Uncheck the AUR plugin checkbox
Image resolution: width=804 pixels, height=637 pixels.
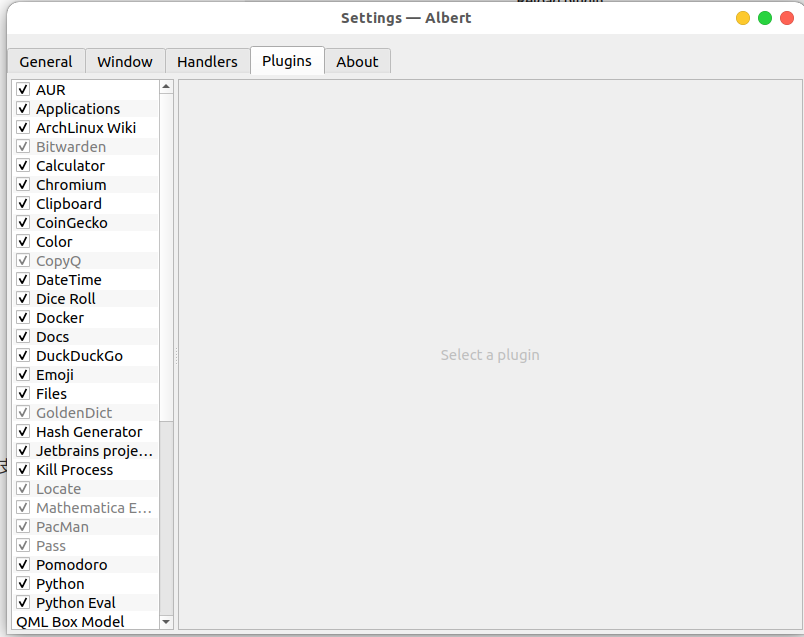23,89
